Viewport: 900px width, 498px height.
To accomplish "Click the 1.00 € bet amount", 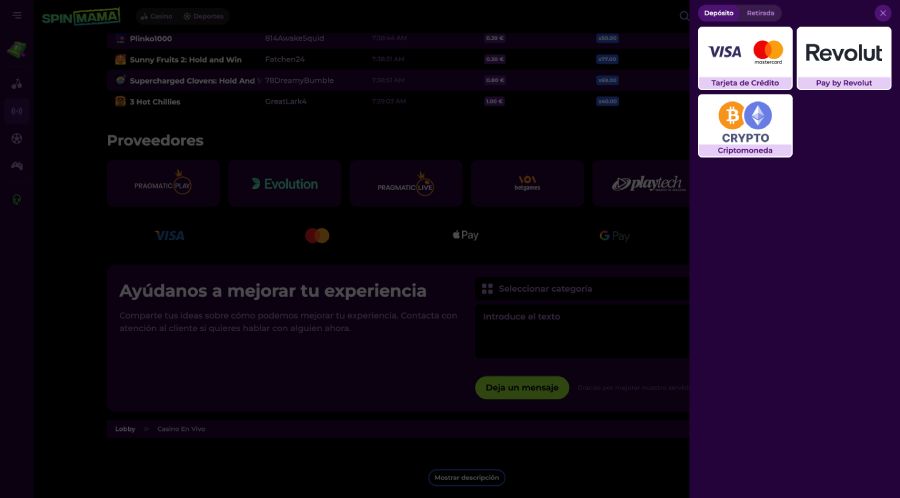I will [x=494, y=102].
